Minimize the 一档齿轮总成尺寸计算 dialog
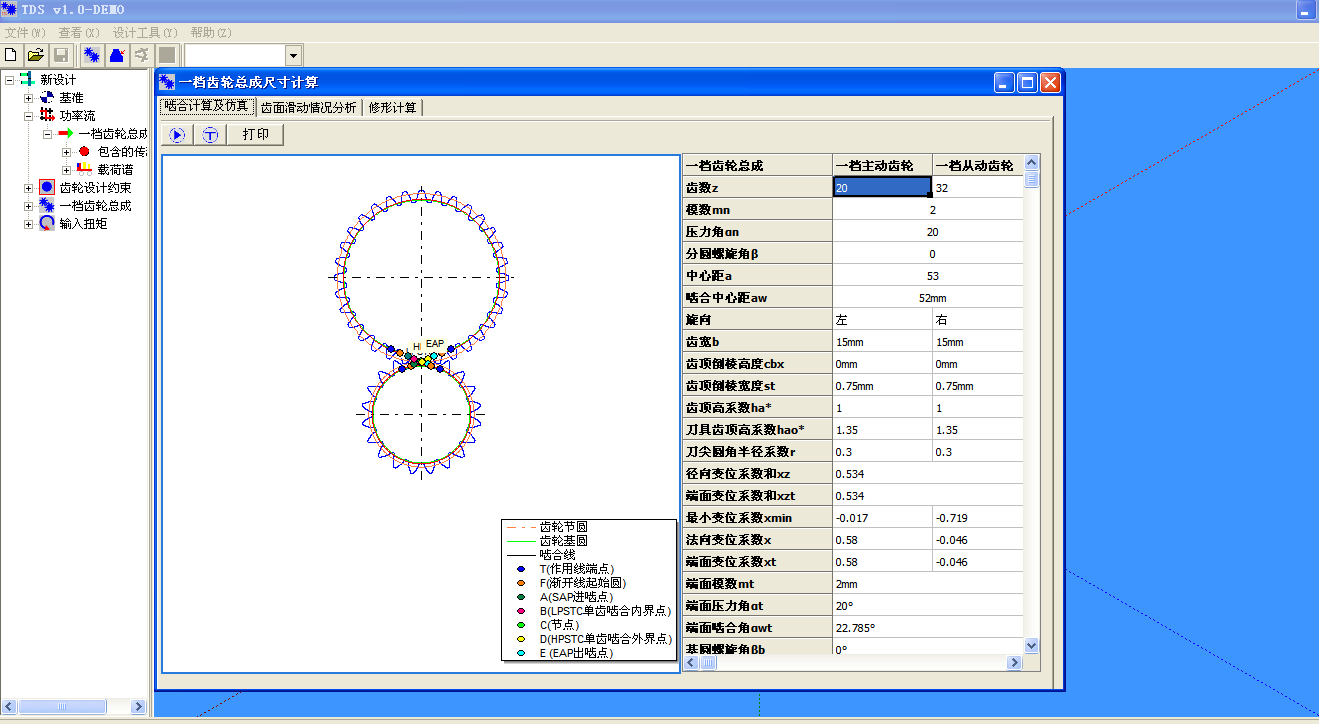Image resolution: width=1319 pixels, height=724 pixels. [1004, 83]
